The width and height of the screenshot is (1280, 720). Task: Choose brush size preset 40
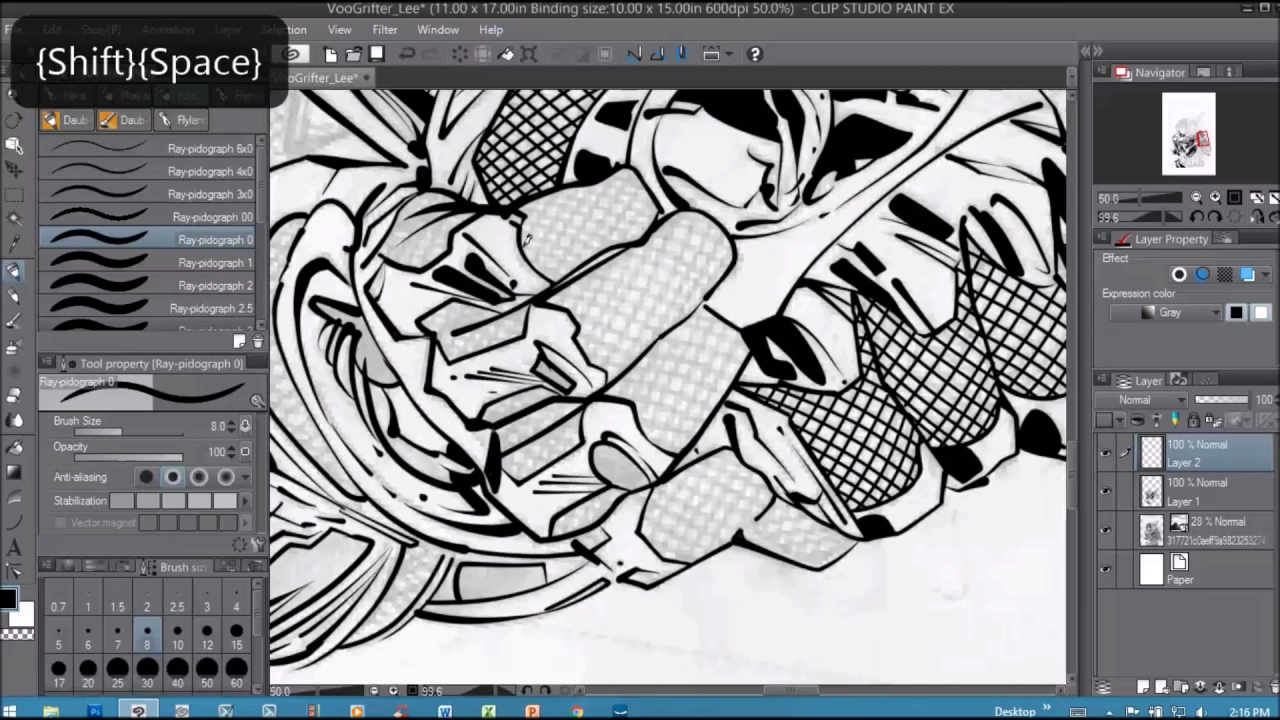click(x=177, y=674)
